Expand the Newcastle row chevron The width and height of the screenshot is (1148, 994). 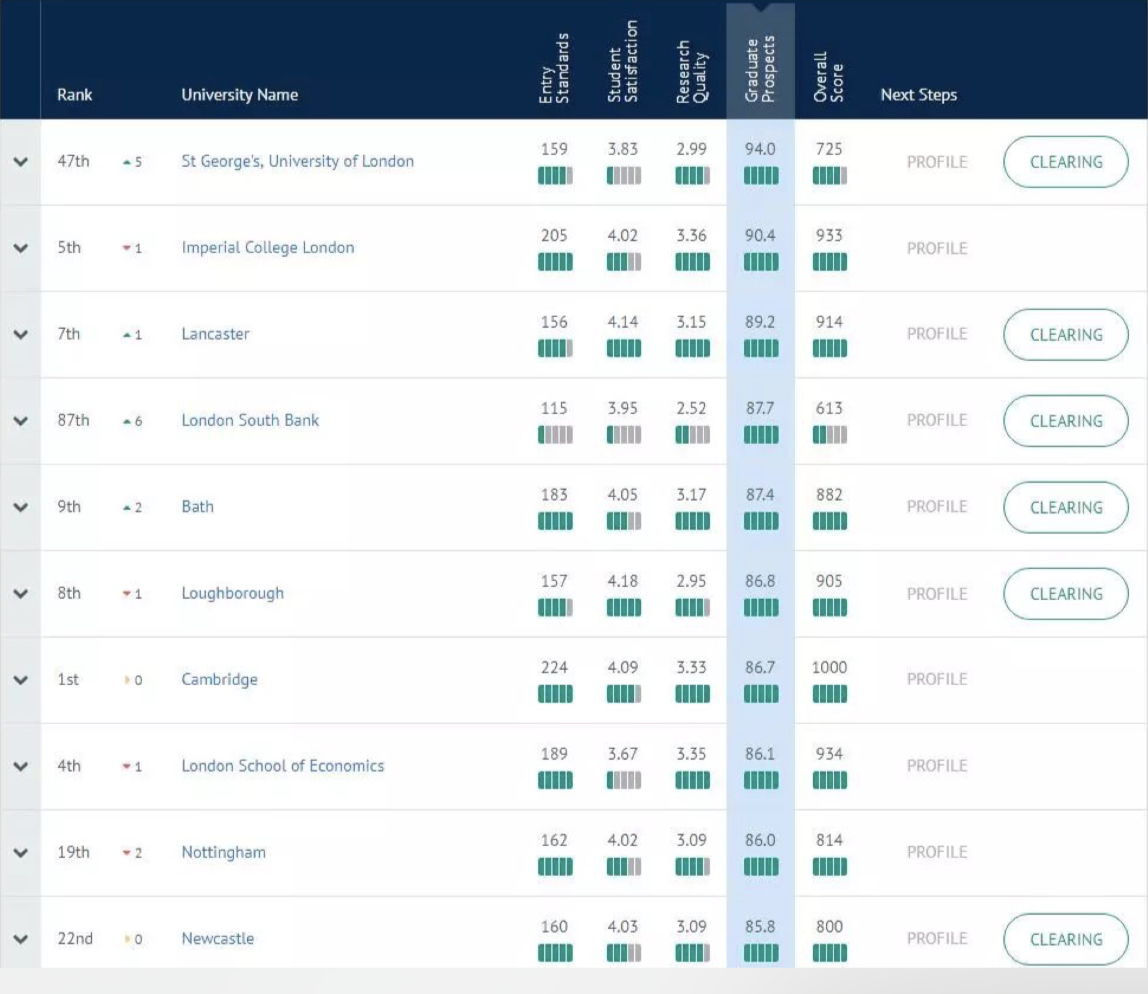(x=20, y=939)
